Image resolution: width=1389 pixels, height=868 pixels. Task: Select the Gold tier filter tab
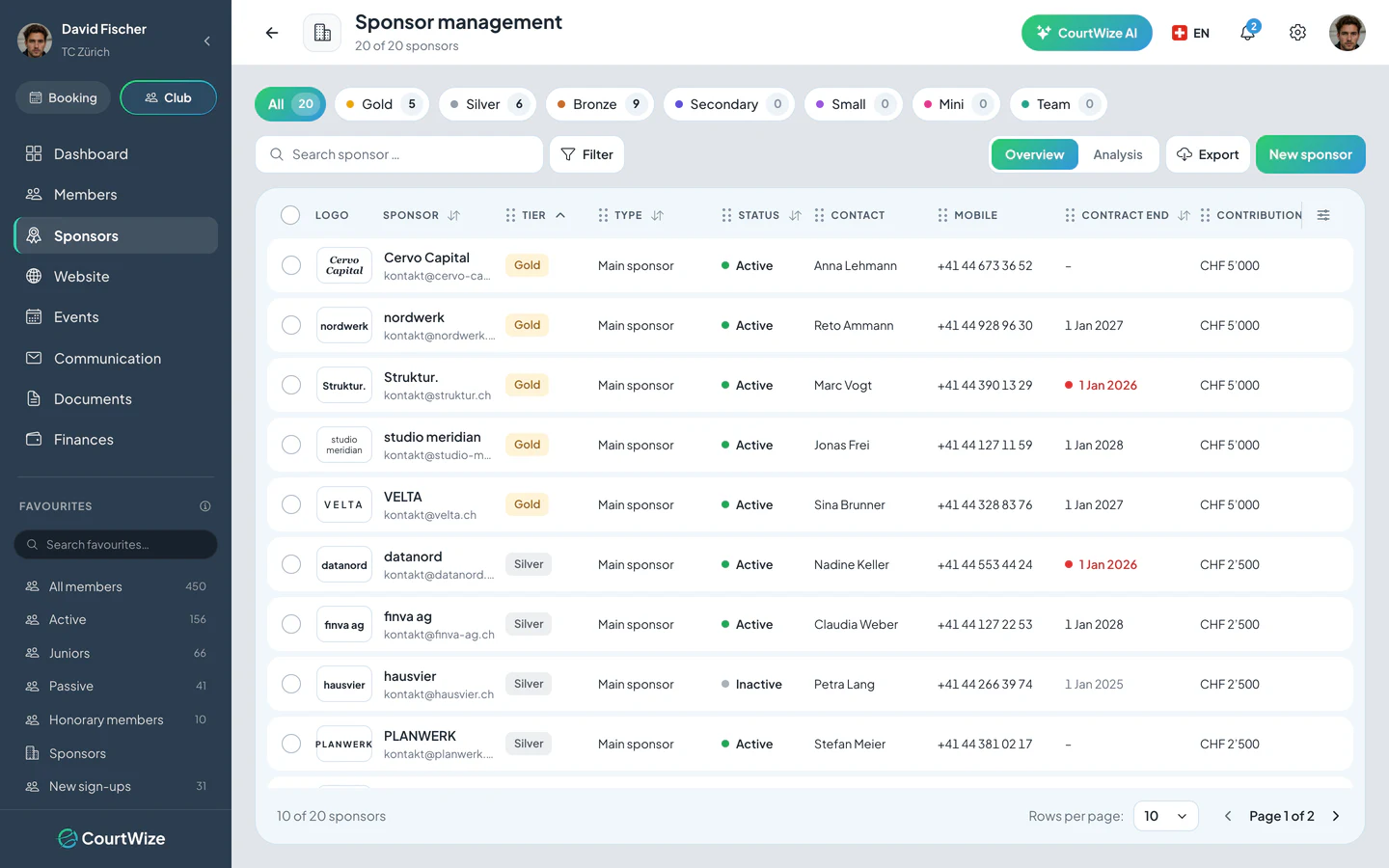pyautogui.click(x=381, y=104)
